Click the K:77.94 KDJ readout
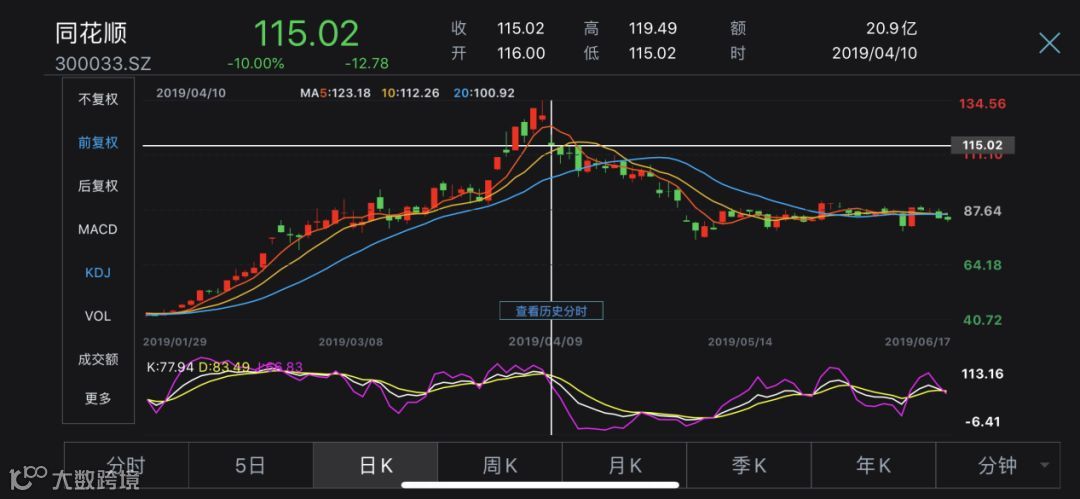This screenshot has width=1080, height=499. [x=169, y=367]
